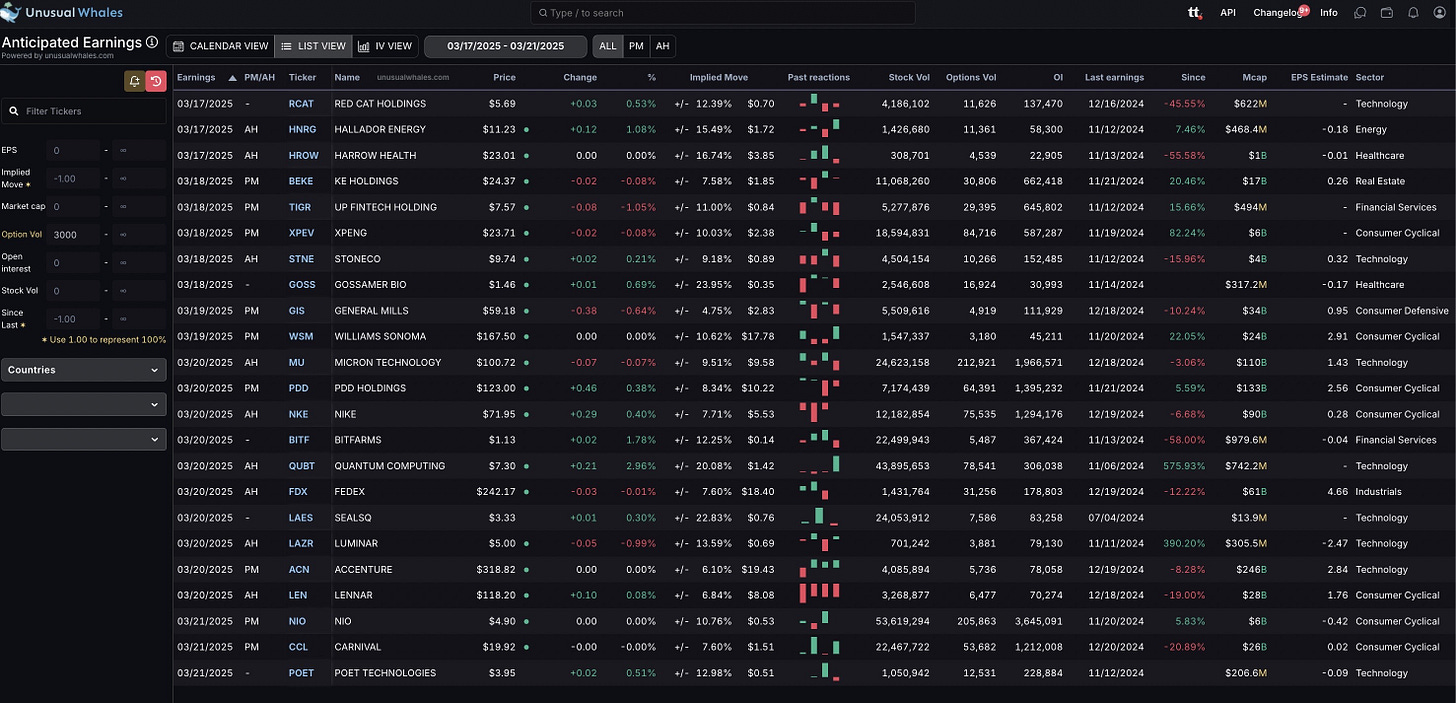Switch to IV View
Image resolution: width=1456 pixels, height=703 pixels.
[384, 46]
